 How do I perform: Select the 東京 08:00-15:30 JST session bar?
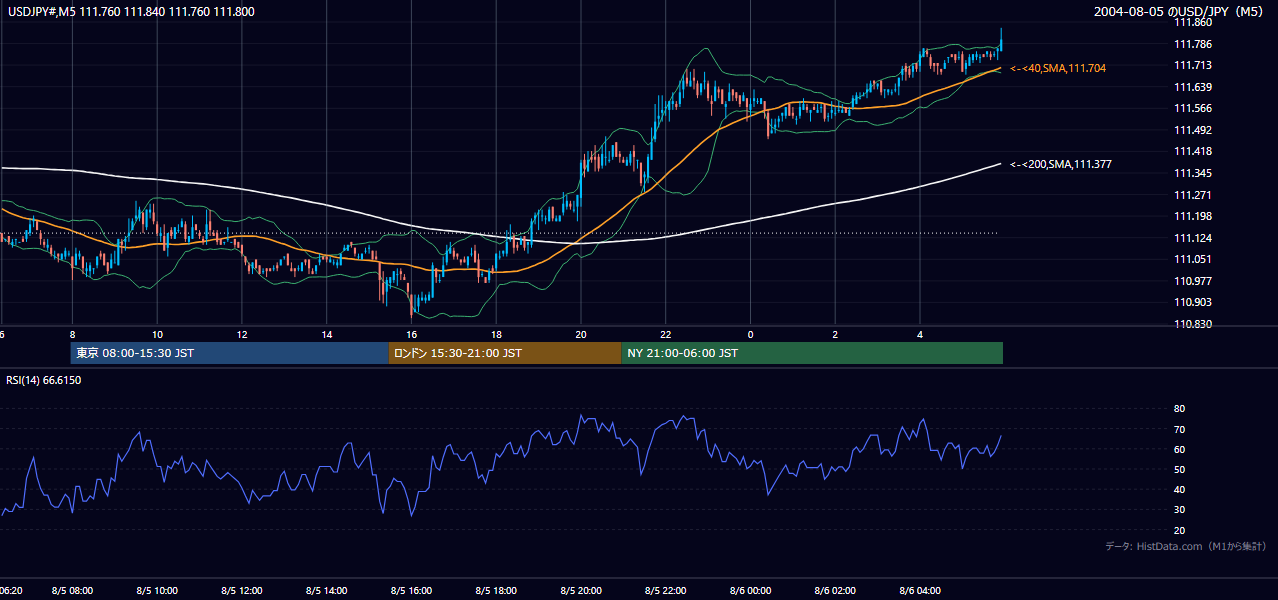(230, 353)
